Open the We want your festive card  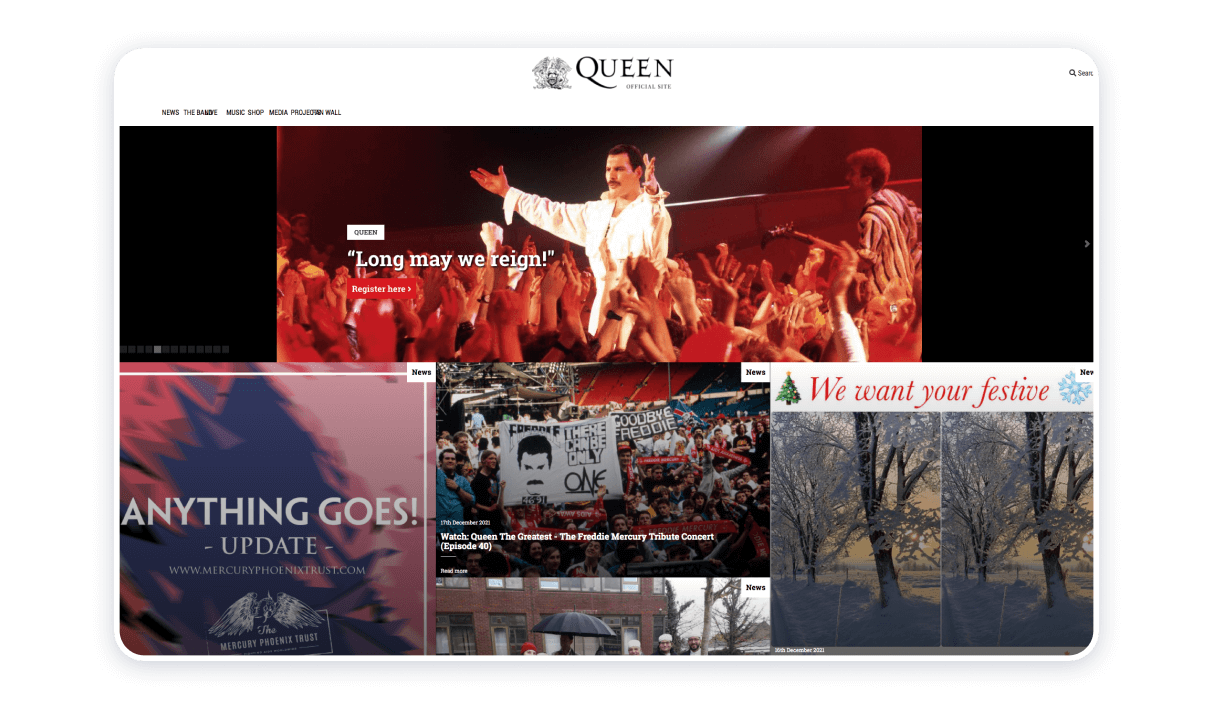click(x=932, y=508)
